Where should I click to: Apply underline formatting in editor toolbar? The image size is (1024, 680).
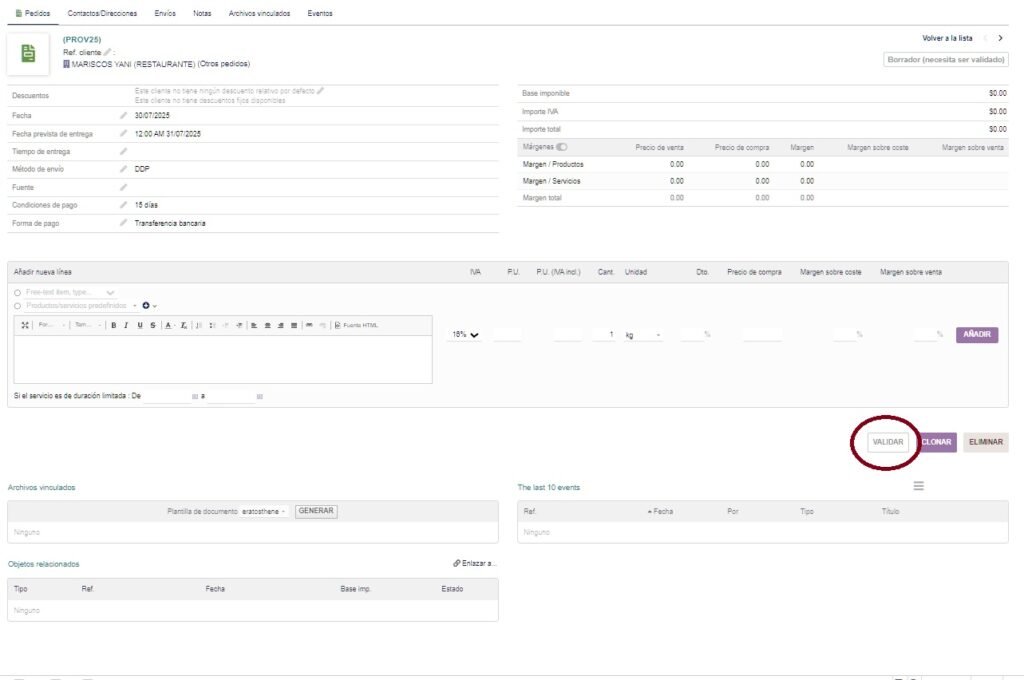point(137,325)
